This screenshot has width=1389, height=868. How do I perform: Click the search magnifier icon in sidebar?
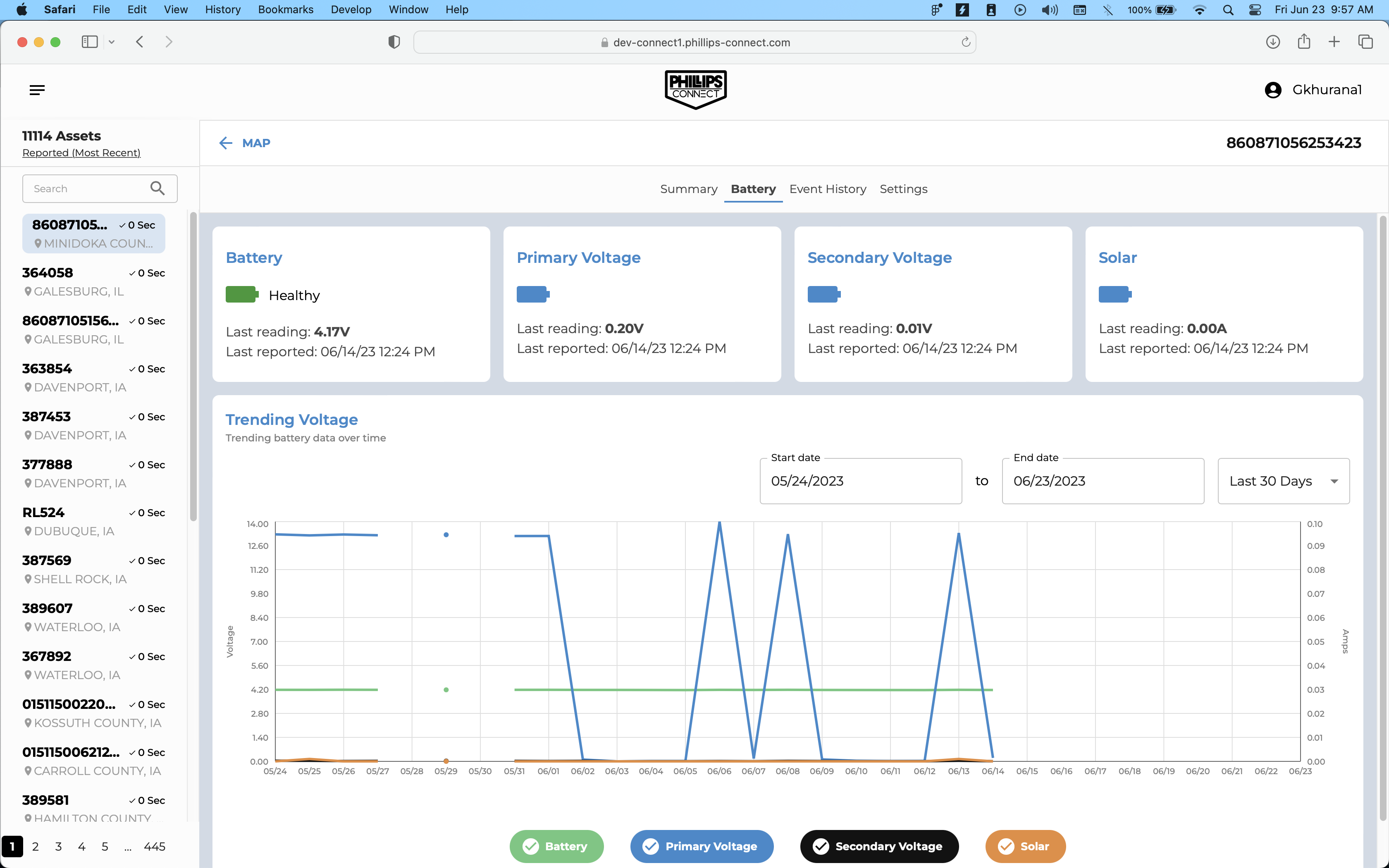157,188
